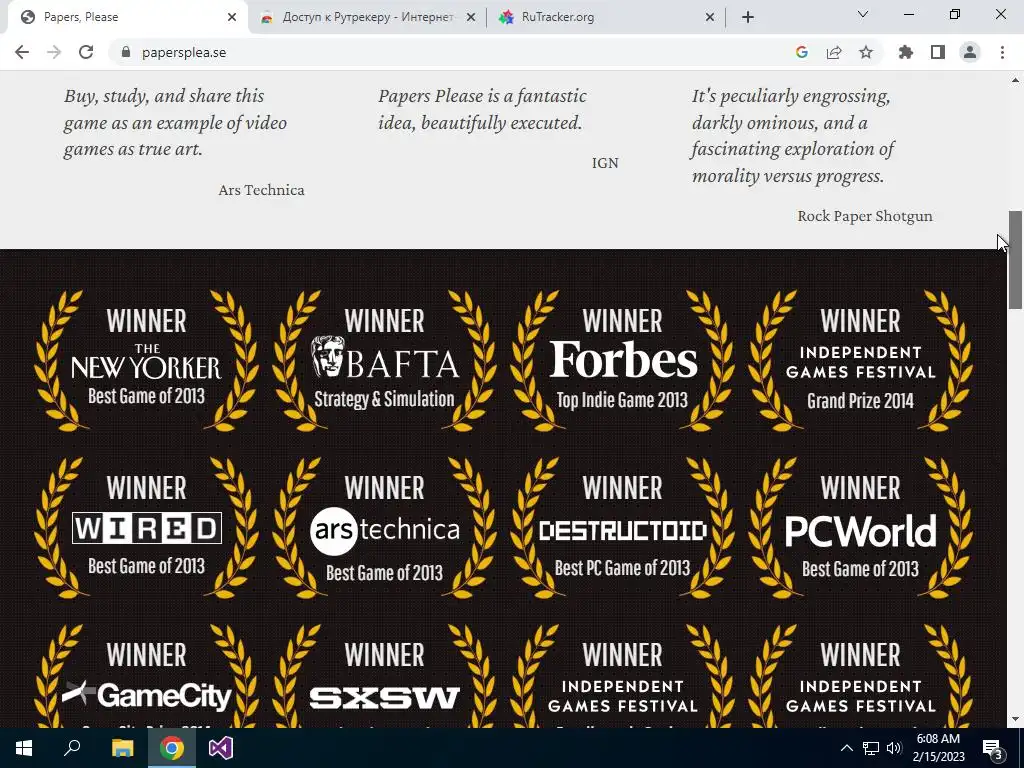Click The New Yorker award badge

(146, 360)
